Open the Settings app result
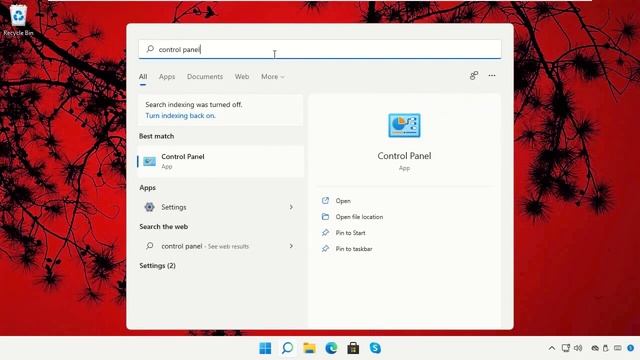Image resolution: width=640 pixels, height=360 pixels. click(x=221, y=207)
